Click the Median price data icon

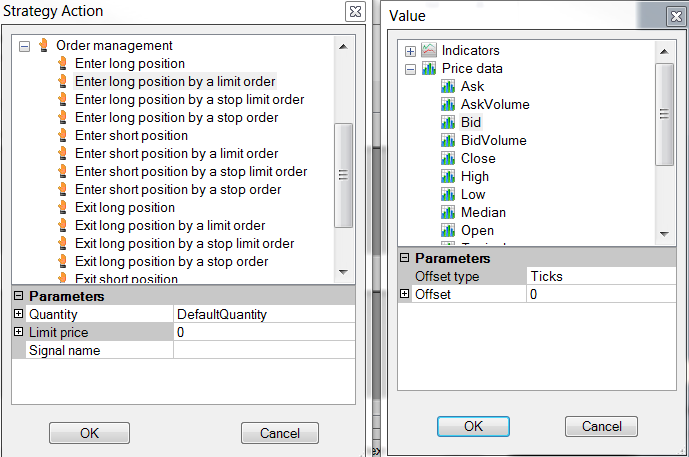448,213
